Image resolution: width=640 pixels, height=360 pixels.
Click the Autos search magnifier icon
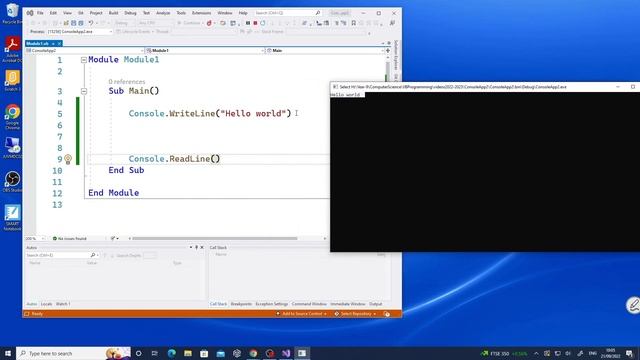point(93,255)
